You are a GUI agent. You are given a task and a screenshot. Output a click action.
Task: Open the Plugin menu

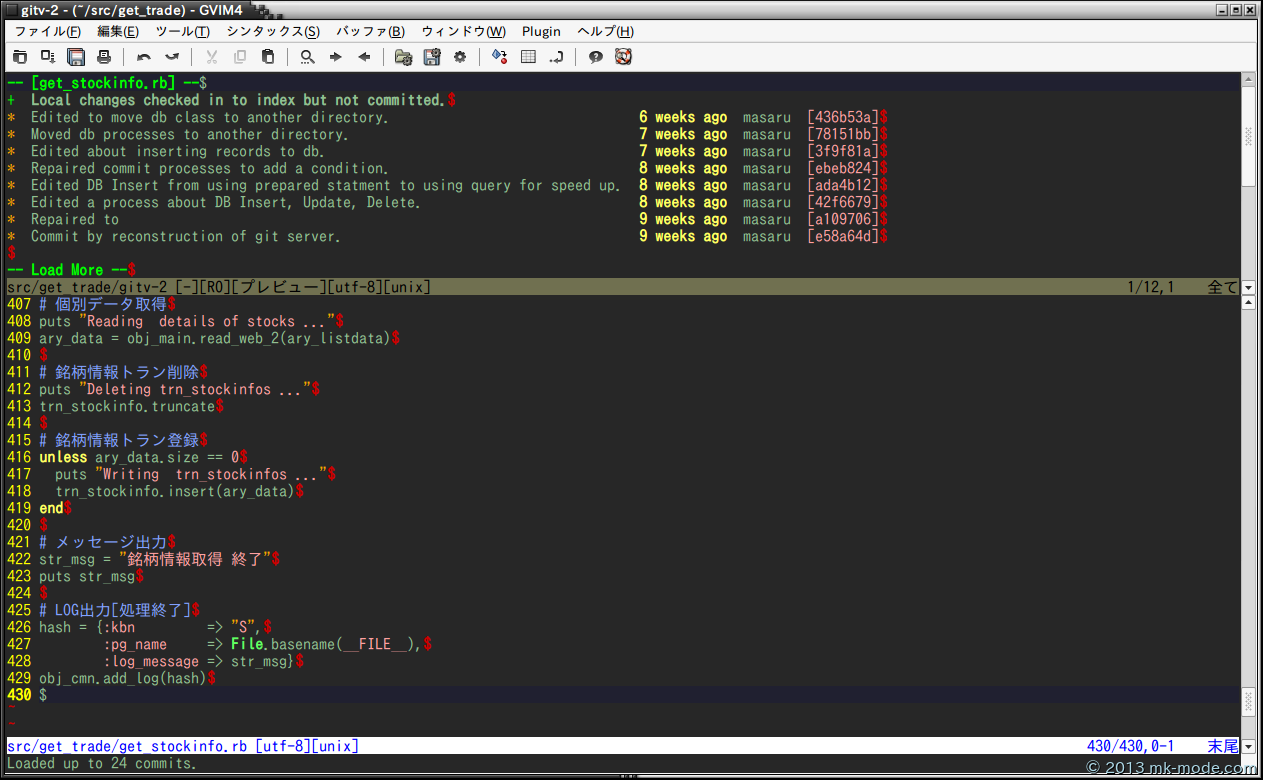point(541,31)
